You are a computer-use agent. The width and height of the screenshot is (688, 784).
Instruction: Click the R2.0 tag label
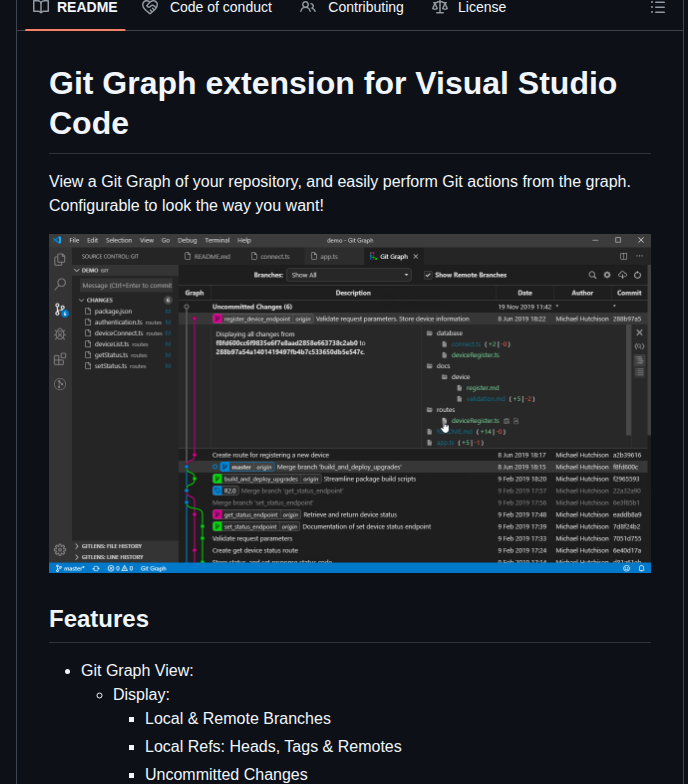[x=225, y=491]
